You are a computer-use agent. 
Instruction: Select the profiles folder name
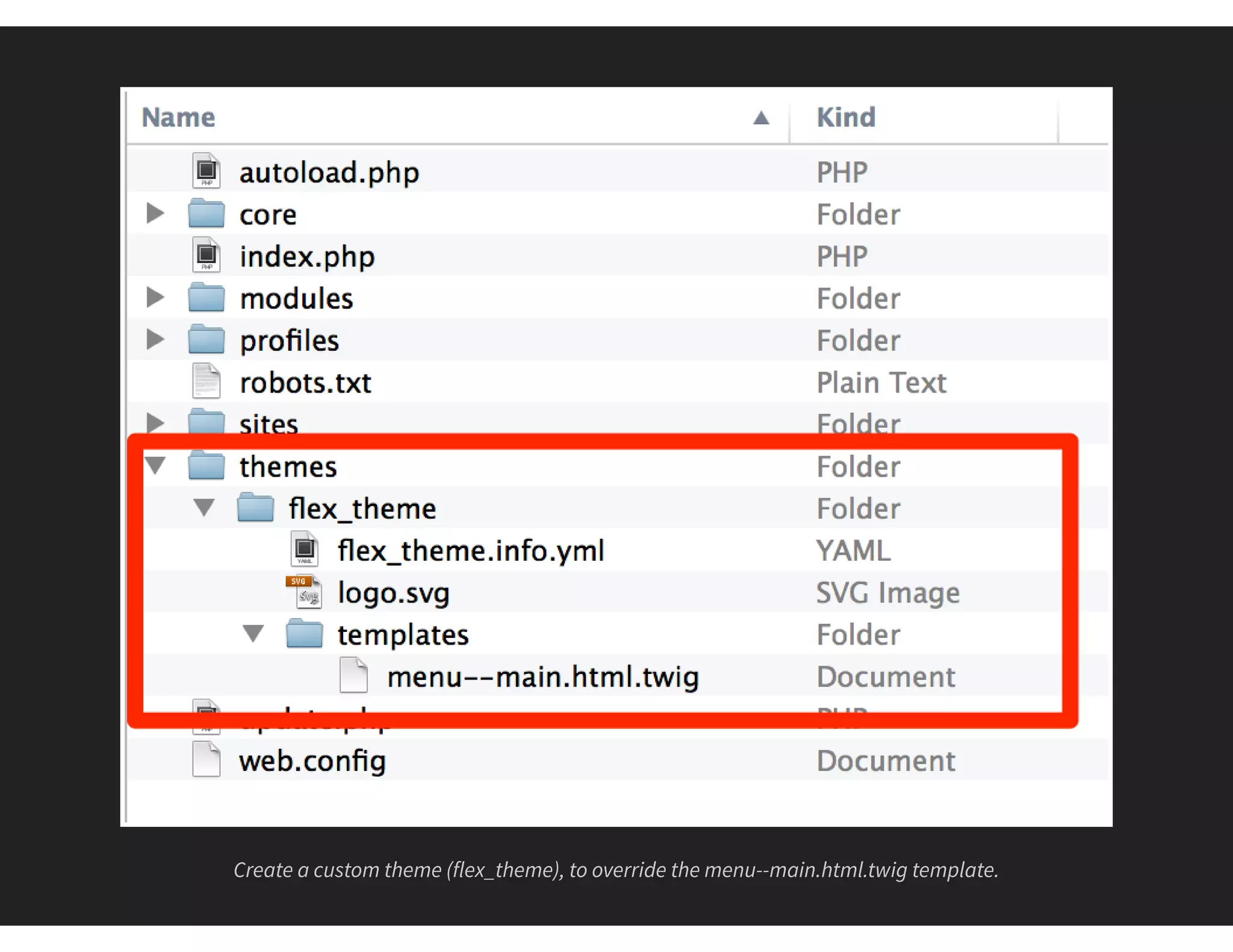[x=289, y=341]
